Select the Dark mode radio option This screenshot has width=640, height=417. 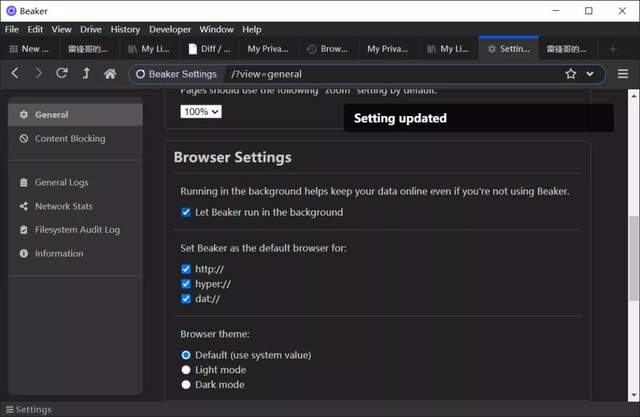tap(186, 384)
